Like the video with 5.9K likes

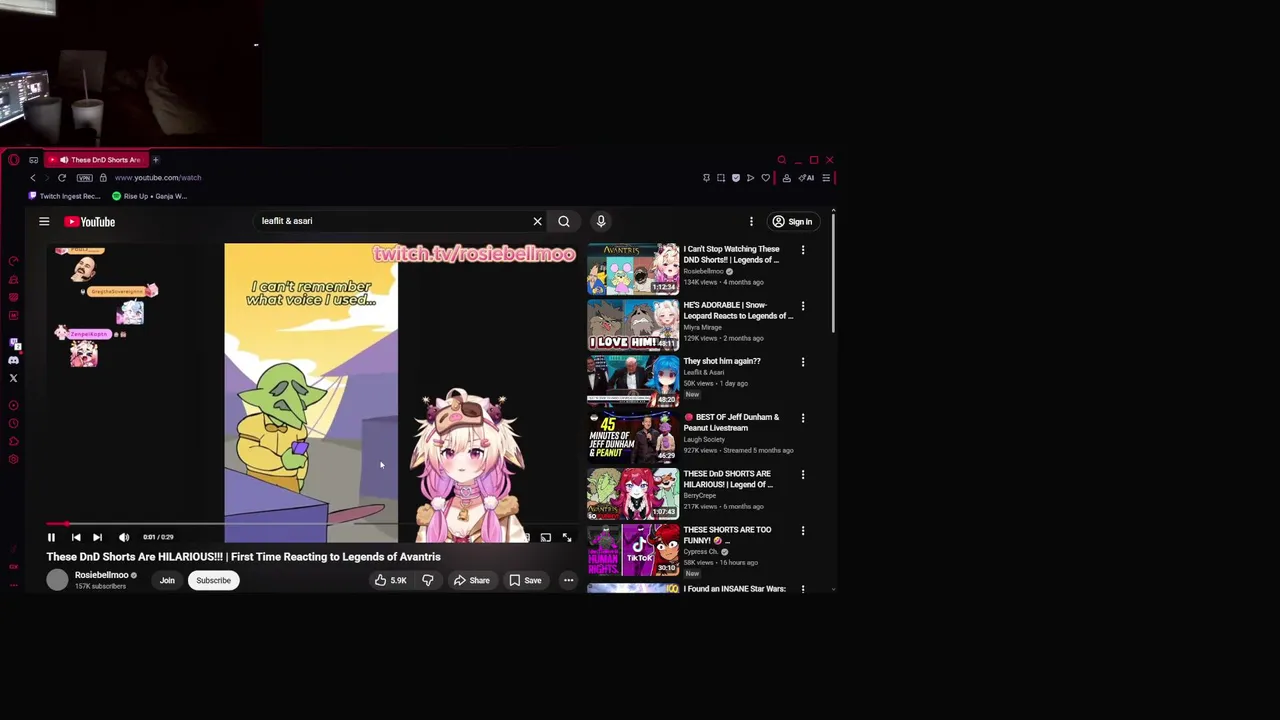pos(390,580)
